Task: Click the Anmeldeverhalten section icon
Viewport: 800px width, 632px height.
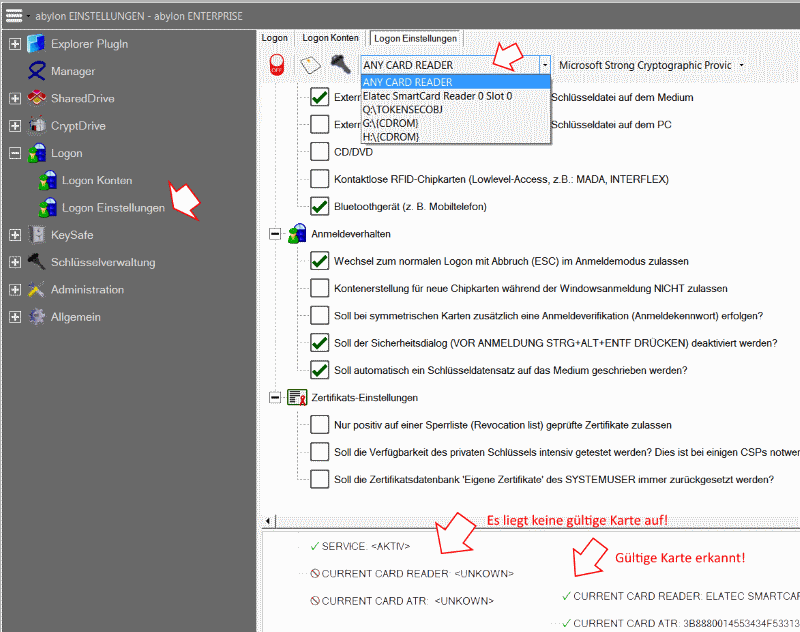Action: [x=297, y=234]
